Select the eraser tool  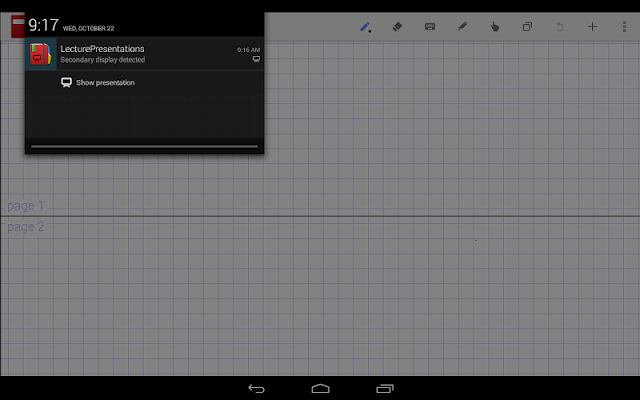(397, 27)
